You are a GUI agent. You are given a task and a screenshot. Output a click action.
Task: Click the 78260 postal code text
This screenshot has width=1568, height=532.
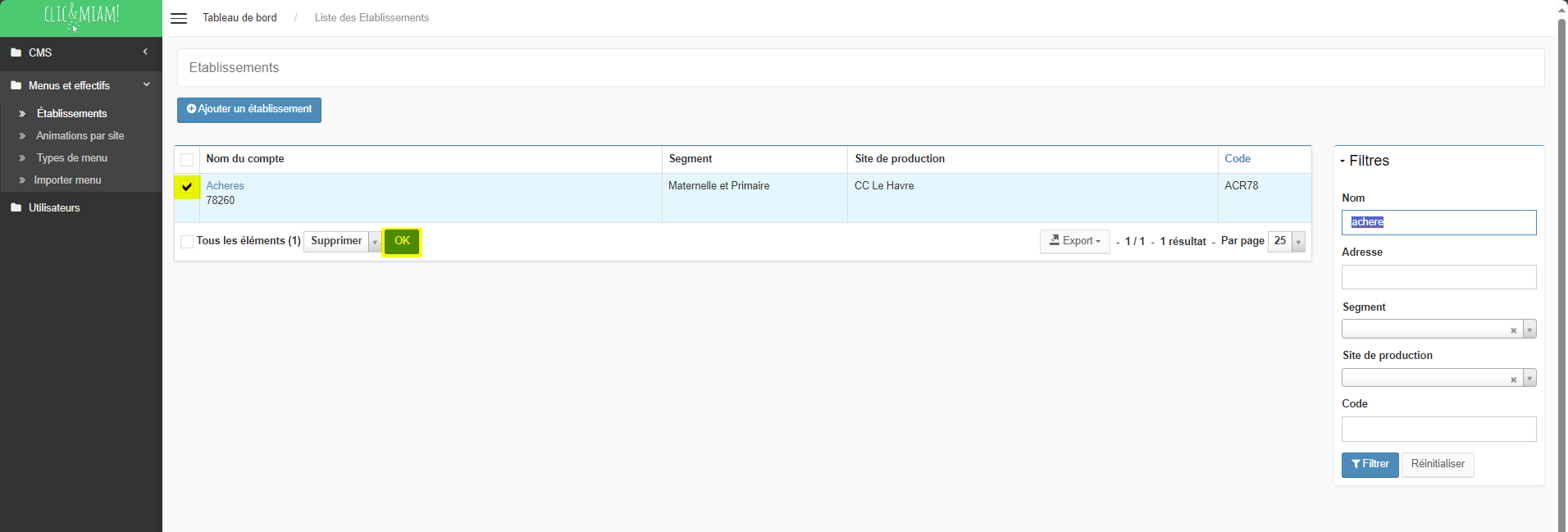(x=220, y=200)
